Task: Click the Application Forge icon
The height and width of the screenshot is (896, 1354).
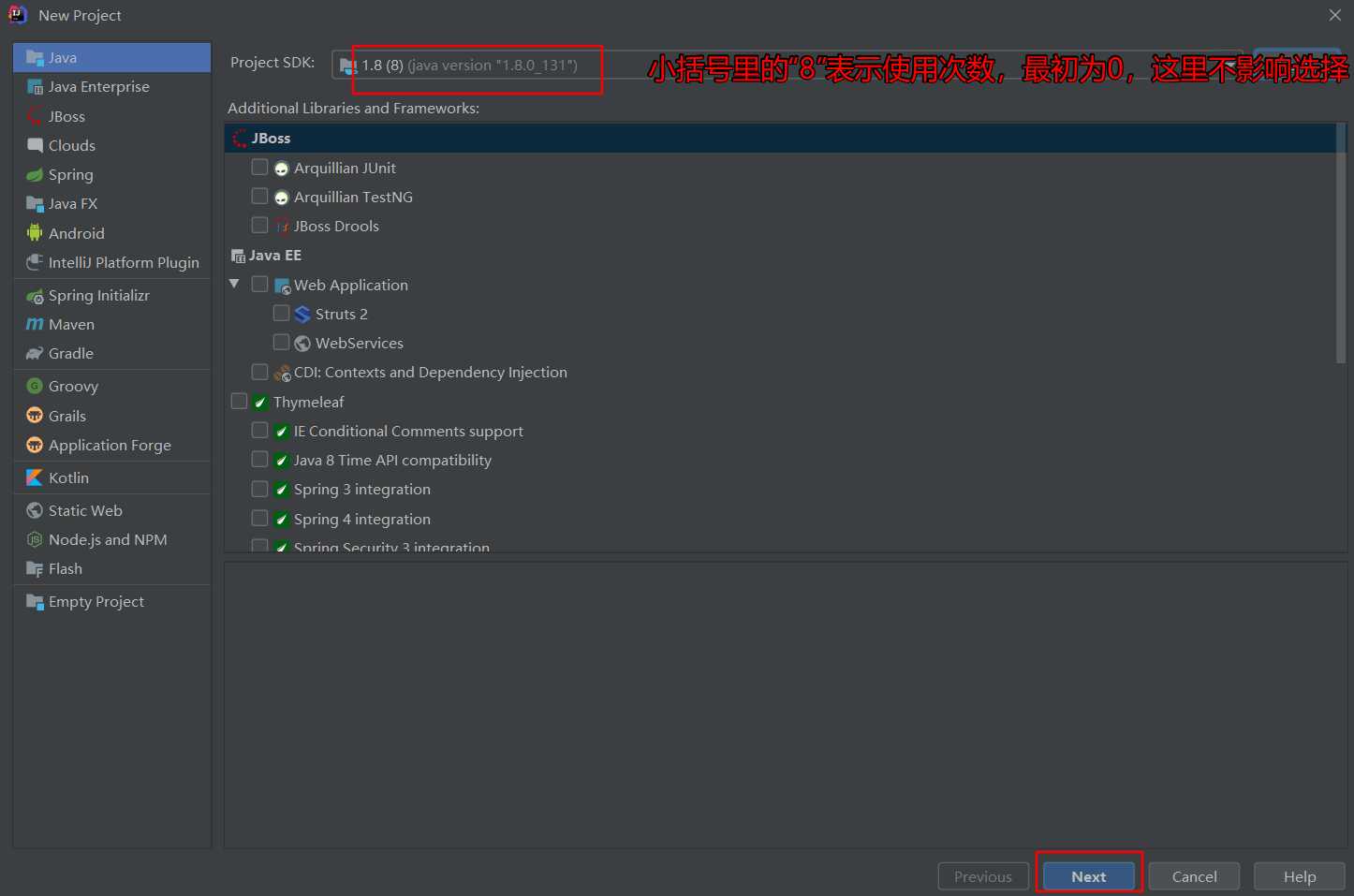Action: pos(35,445)
